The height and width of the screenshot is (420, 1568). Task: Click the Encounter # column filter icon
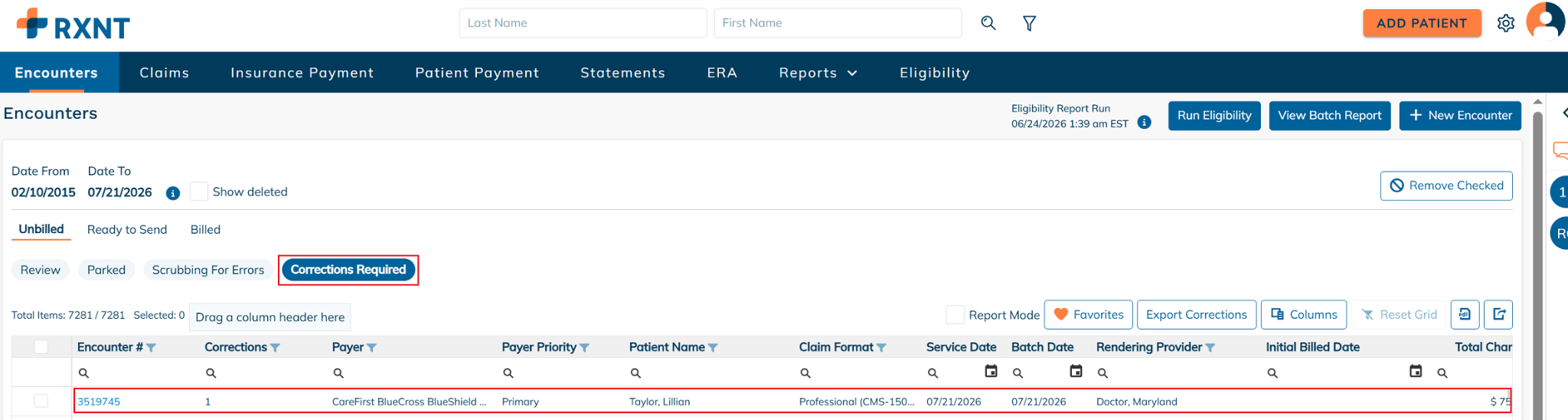[x=152, y=348]
